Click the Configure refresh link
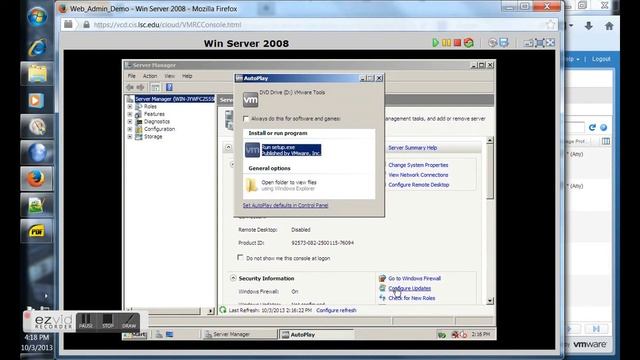This screenshot has width=640, height=360. 336,310
